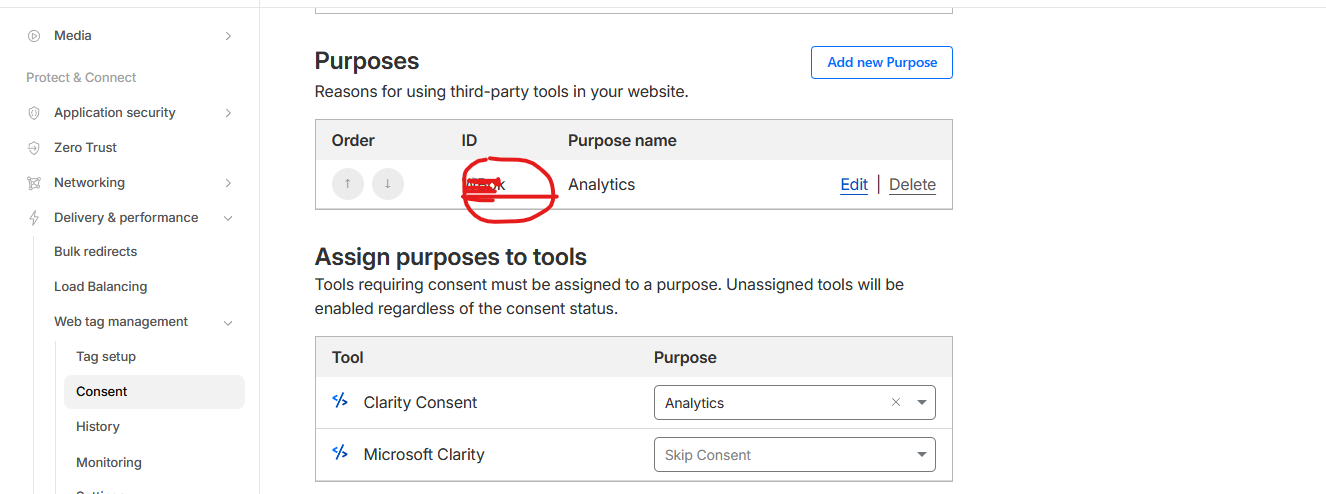Open the History page in sidebar
This screenshot has height=494, width=1326.
pos(98,427)
